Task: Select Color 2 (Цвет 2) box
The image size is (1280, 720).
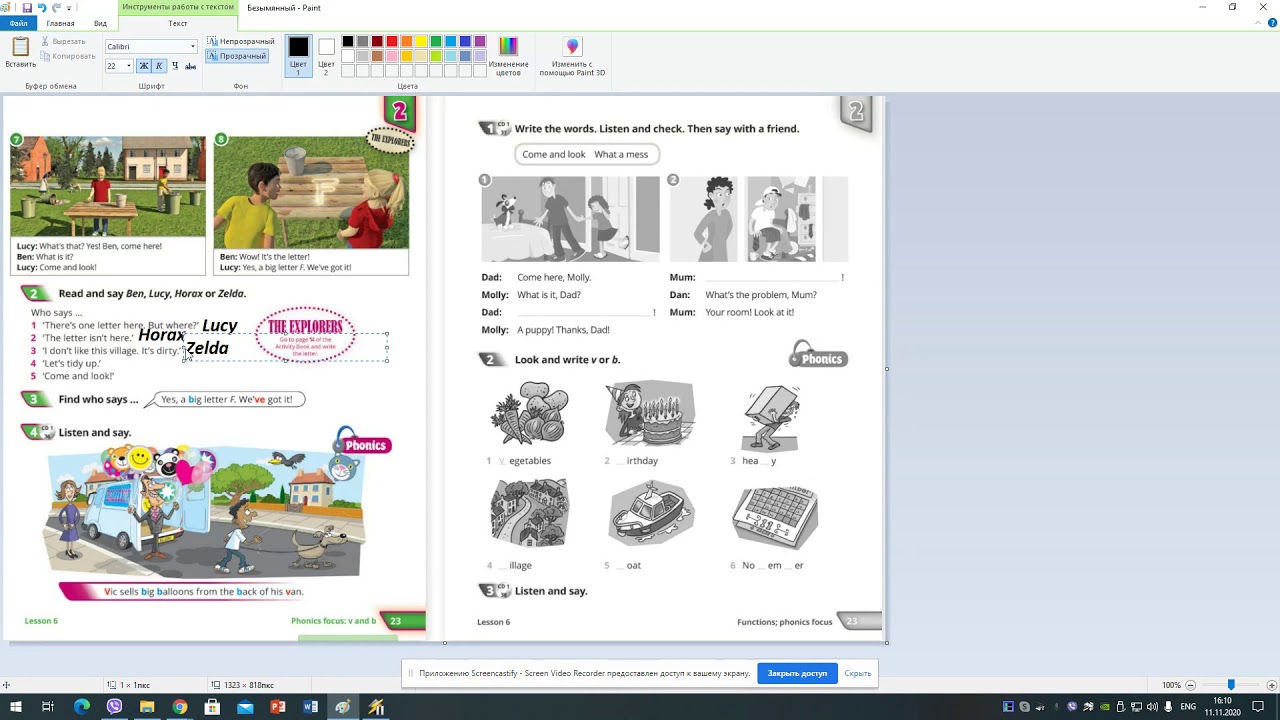Action: [326, 55]
